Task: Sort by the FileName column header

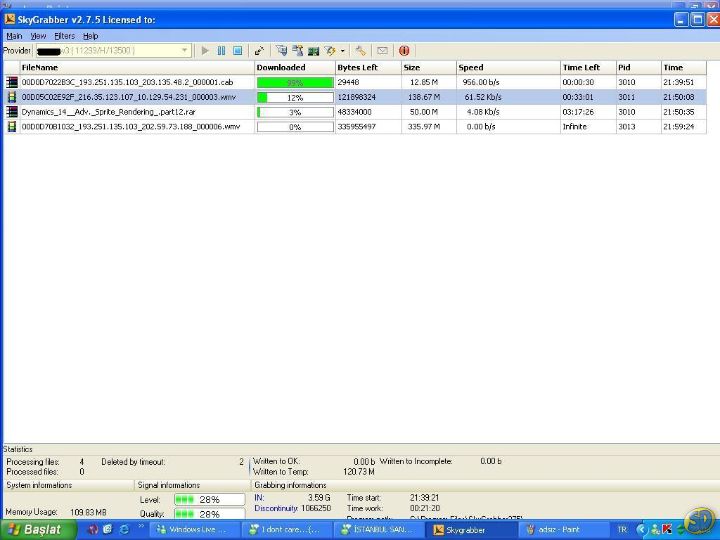Action: point(137,68)
